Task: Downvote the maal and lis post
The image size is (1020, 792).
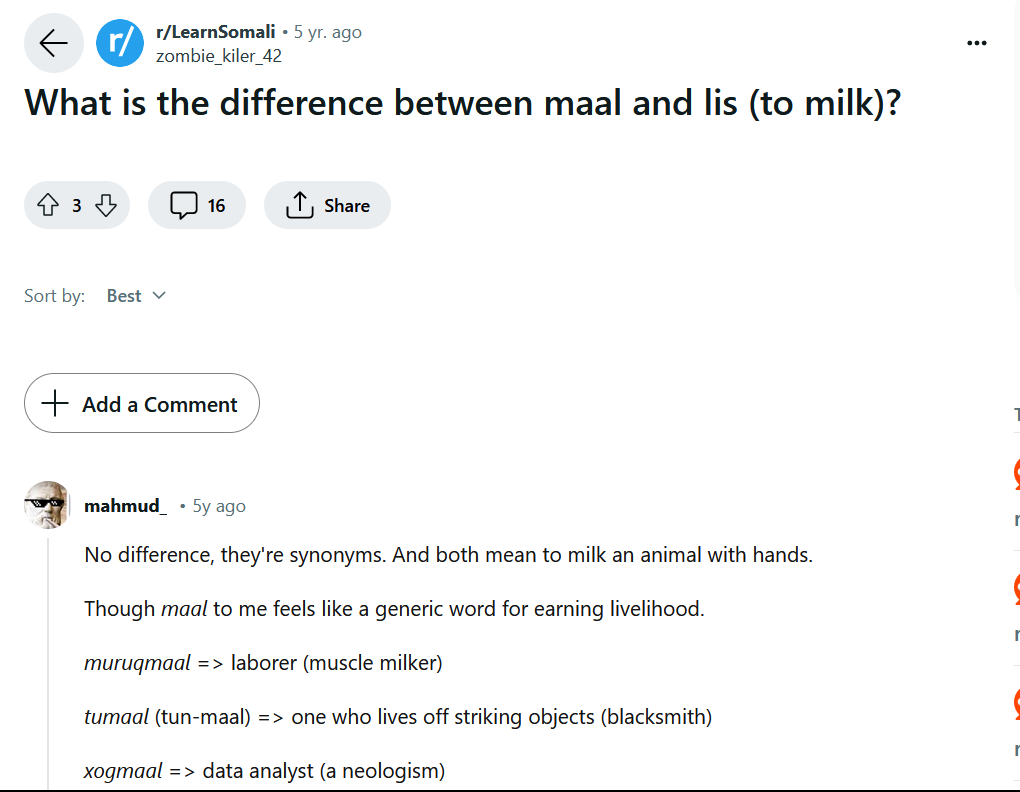Action: (106, 206)
